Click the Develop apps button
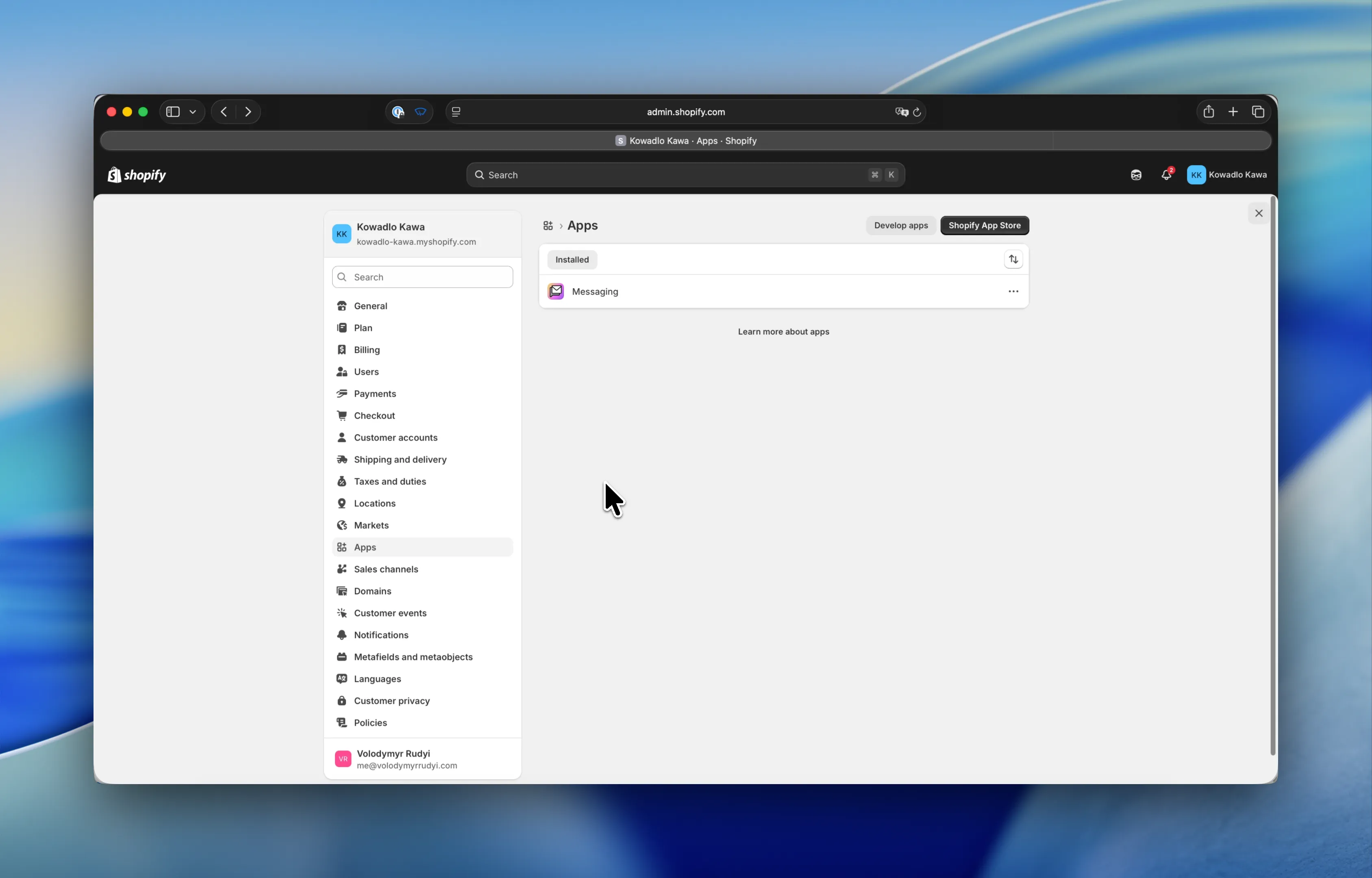The width and height of the screenshot is (1372, 878). click(x=900, y=225)
